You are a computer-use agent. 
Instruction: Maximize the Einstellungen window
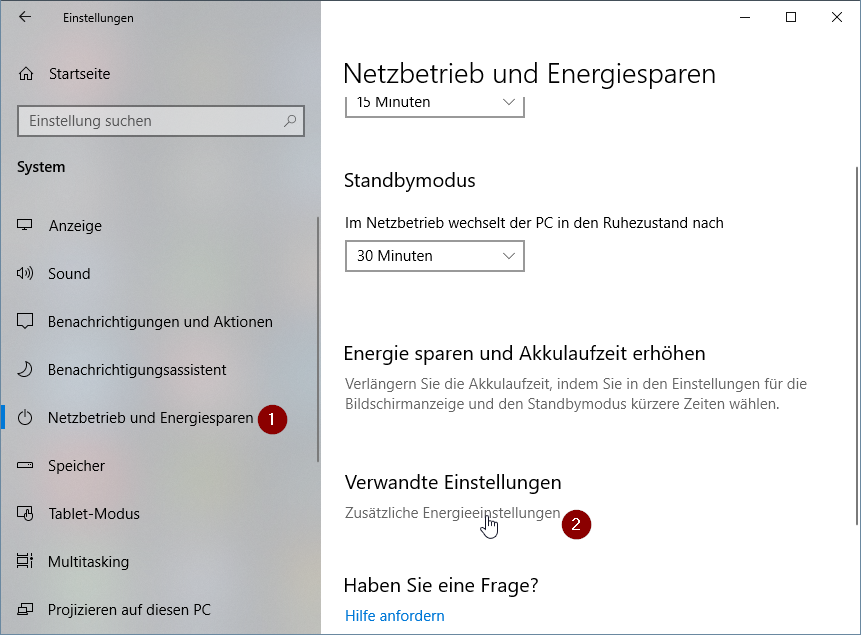791,17
